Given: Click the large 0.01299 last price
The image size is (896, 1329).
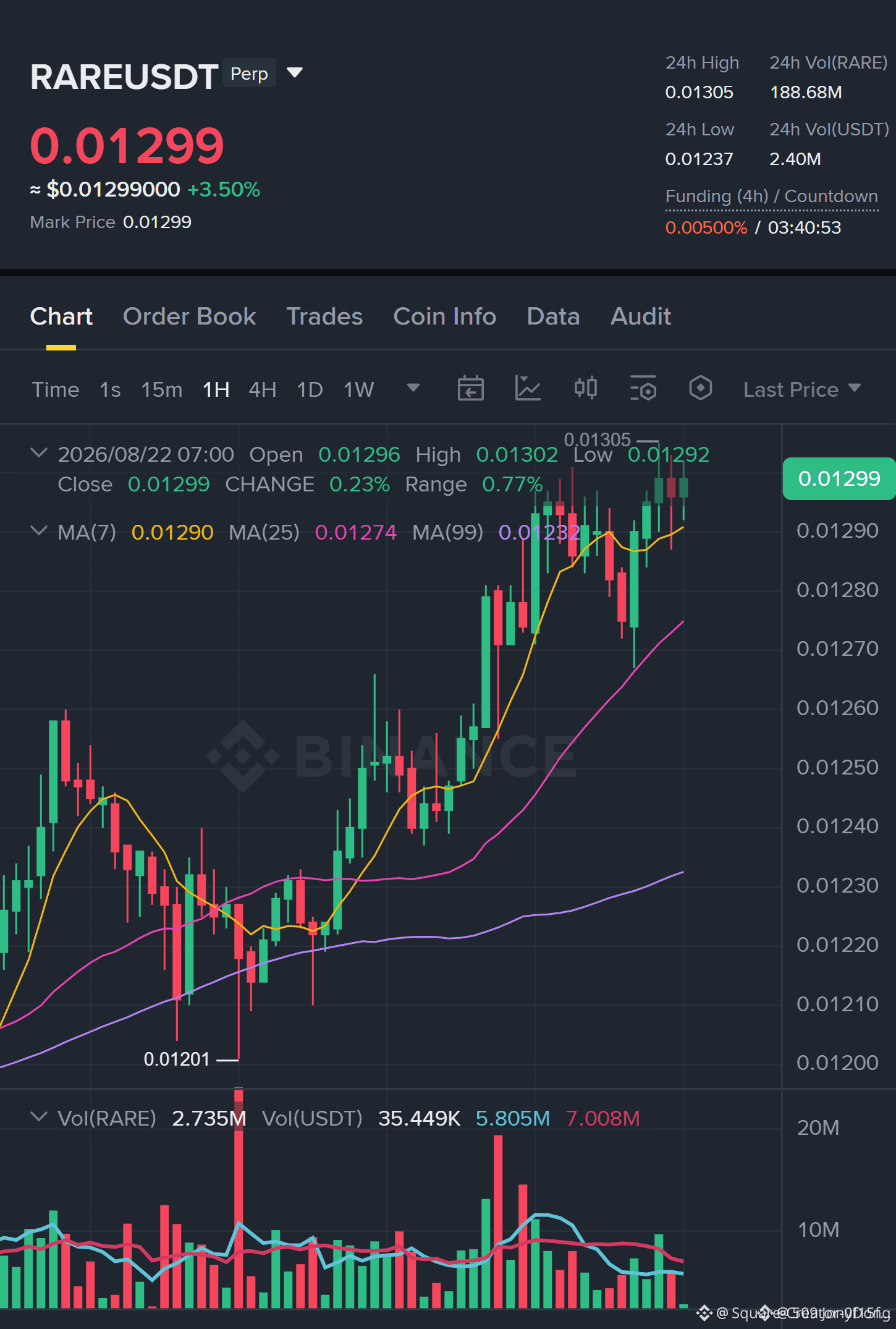Looking at the screenshot, I should click(127, 146).
